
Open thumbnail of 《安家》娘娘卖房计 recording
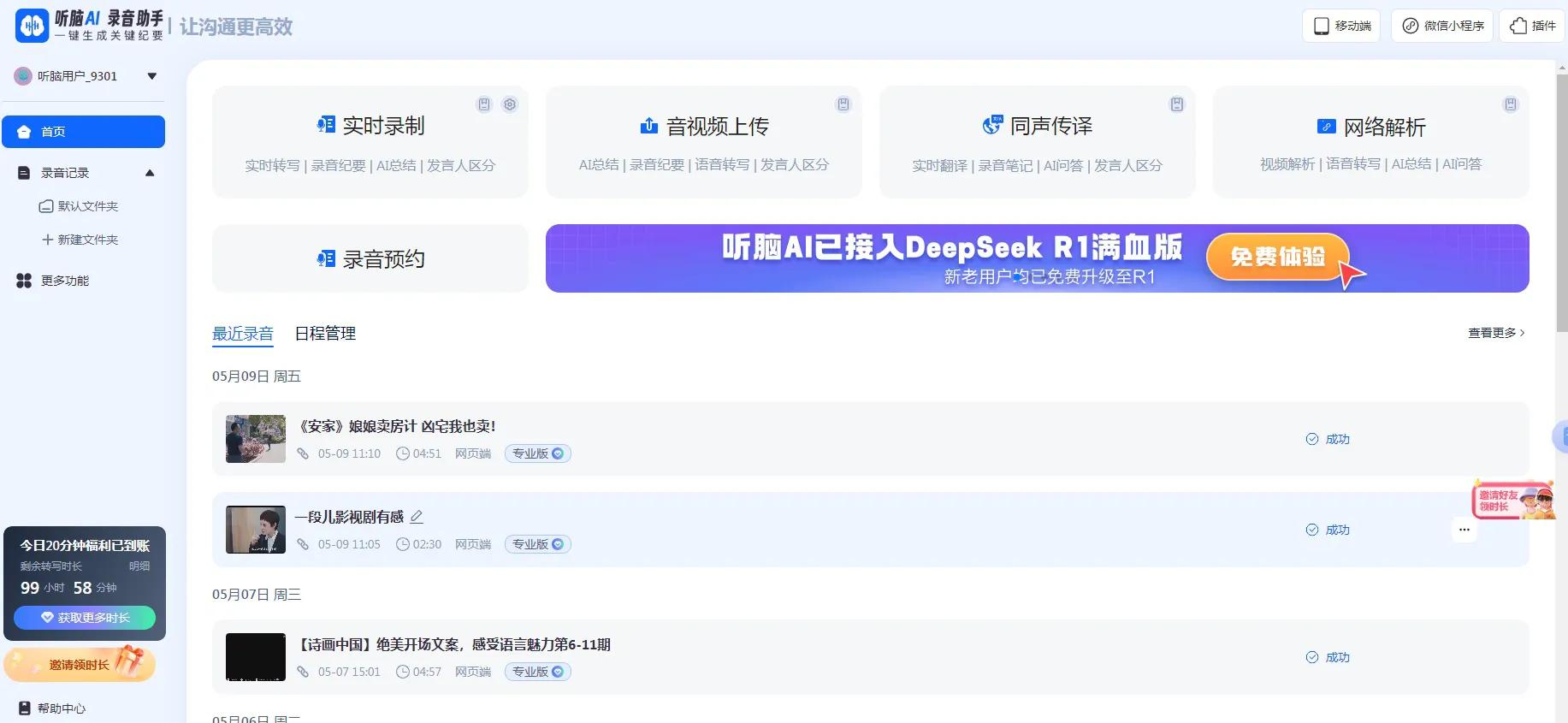point(255,439)
